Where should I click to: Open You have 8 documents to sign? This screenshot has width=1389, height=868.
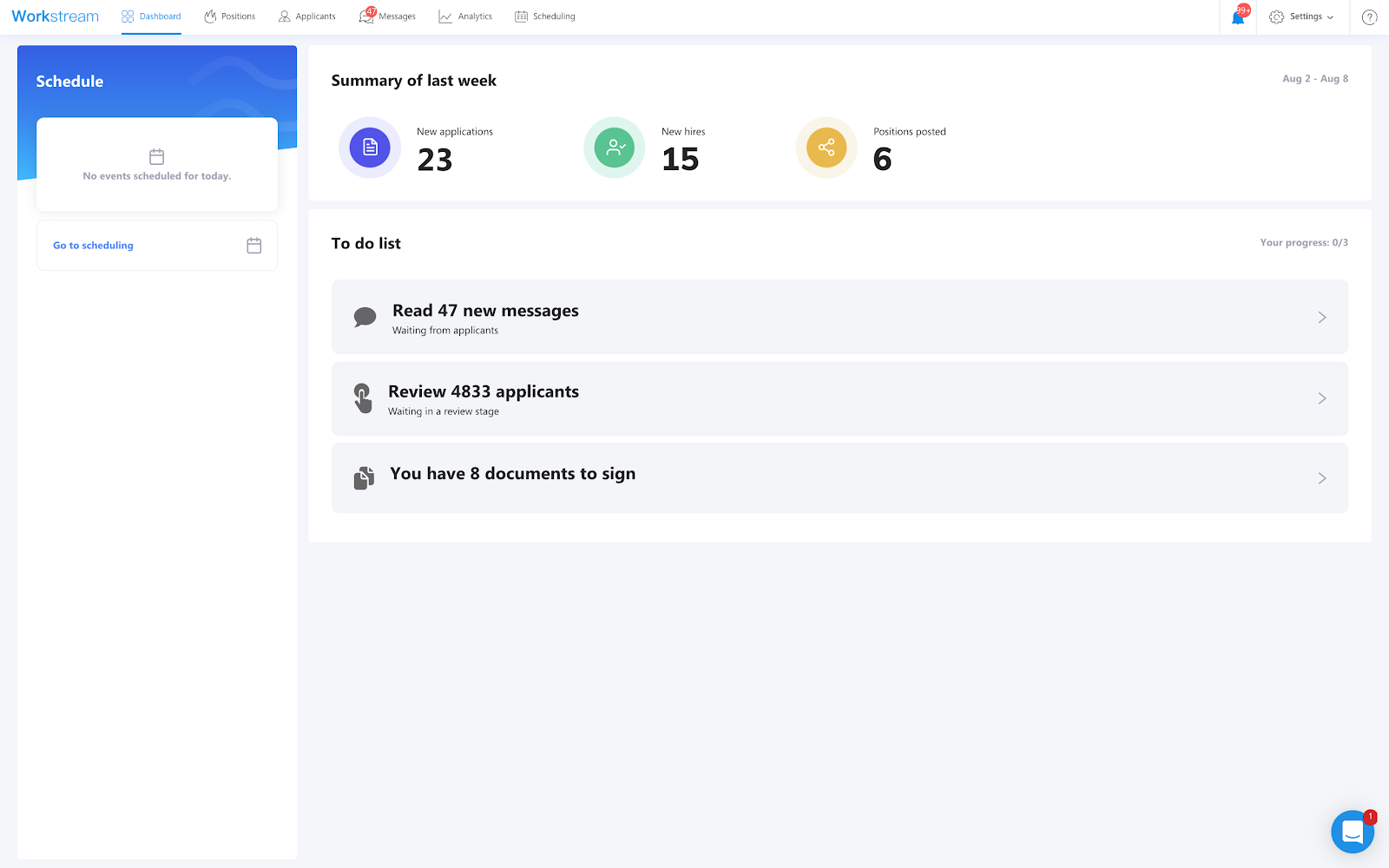pyautogui.click(x=839, y=478)
